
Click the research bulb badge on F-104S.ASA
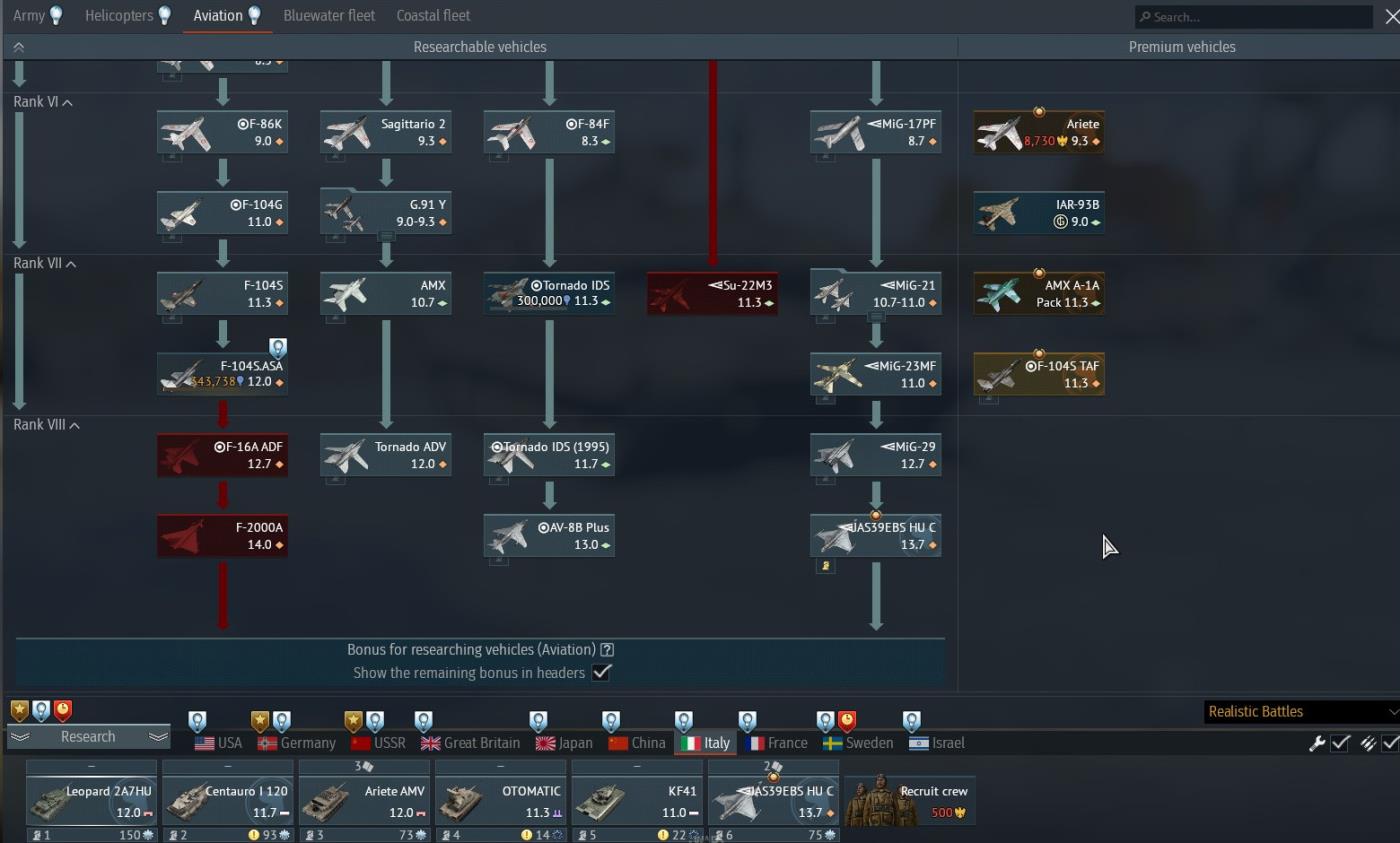pyautogui.click(x=278, y=348)
